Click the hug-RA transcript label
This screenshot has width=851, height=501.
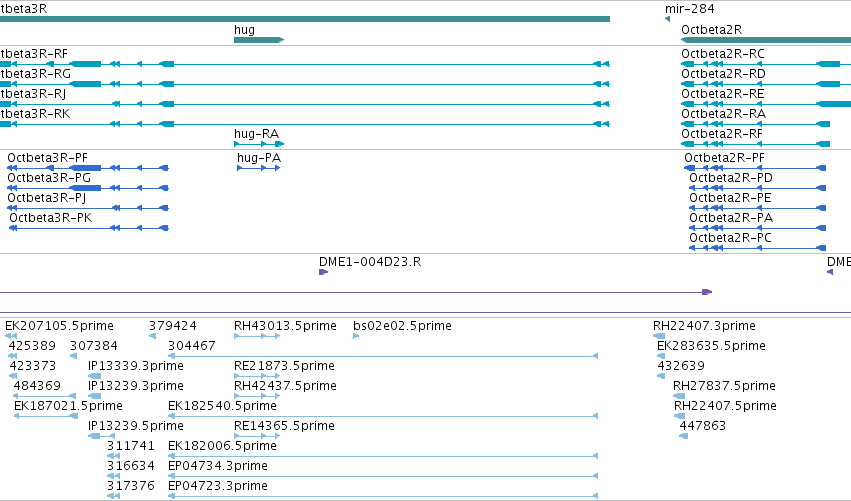coord(256,134)
